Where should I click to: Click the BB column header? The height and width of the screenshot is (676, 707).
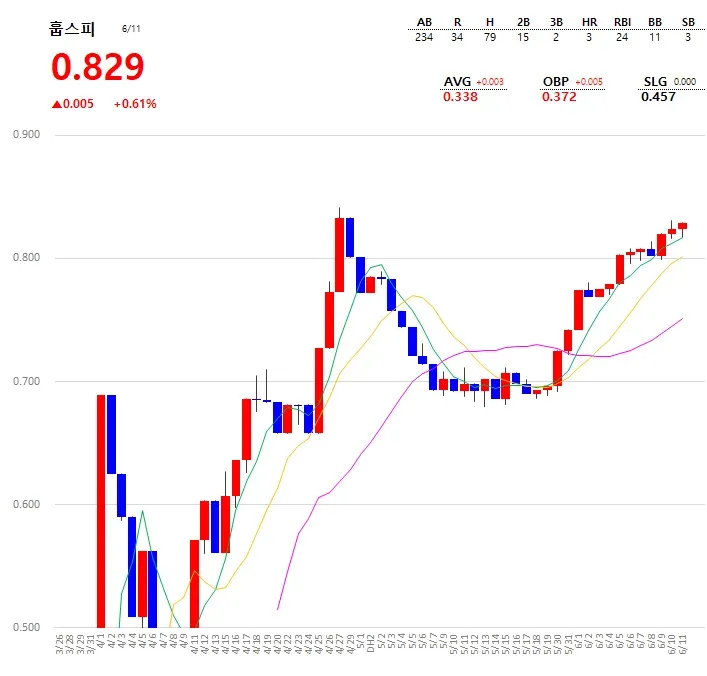[x=655, y=22]
